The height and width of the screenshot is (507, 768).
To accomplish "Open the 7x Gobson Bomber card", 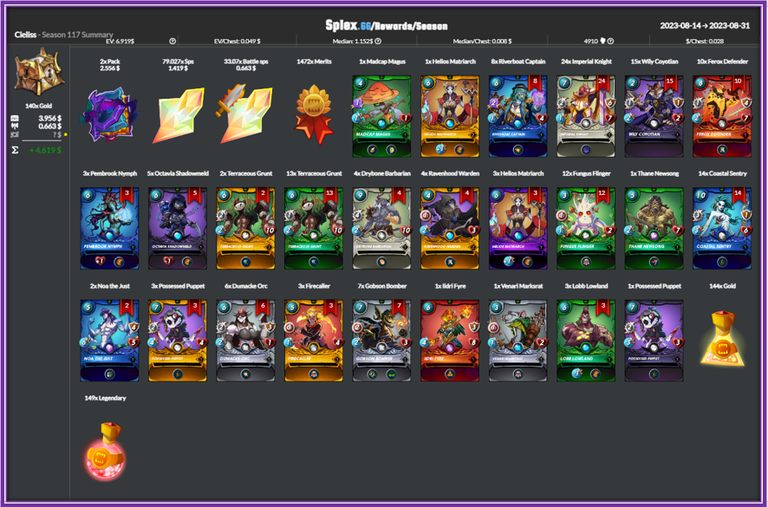I will pyautogui.click(x=382, y=340).
